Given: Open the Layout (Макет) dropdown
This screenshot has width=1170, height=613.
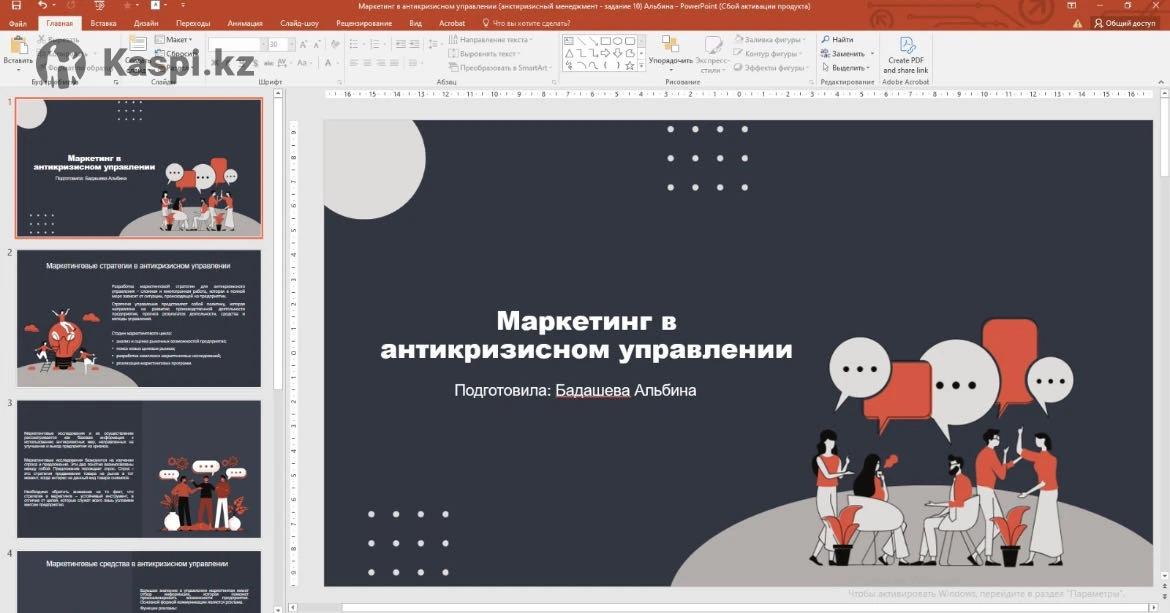Looking at the screenshot, I should tap(176, 39).
